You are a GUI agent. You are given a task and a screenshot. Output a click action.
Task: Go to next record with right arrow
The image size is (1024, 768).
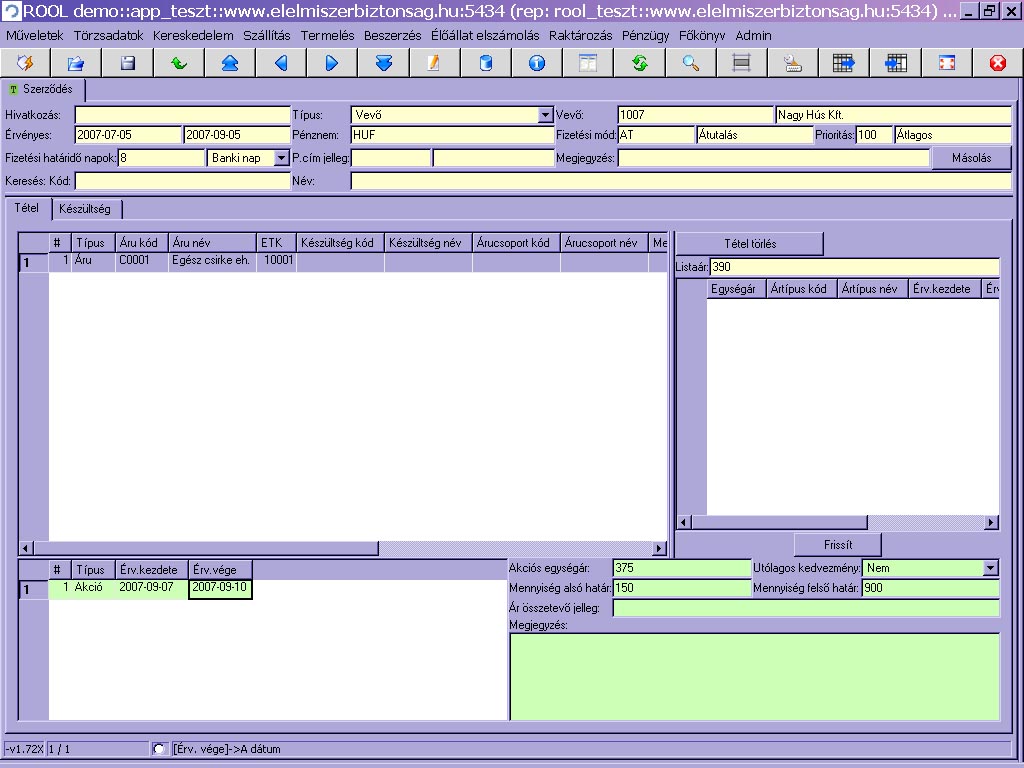tap(332, 63)
